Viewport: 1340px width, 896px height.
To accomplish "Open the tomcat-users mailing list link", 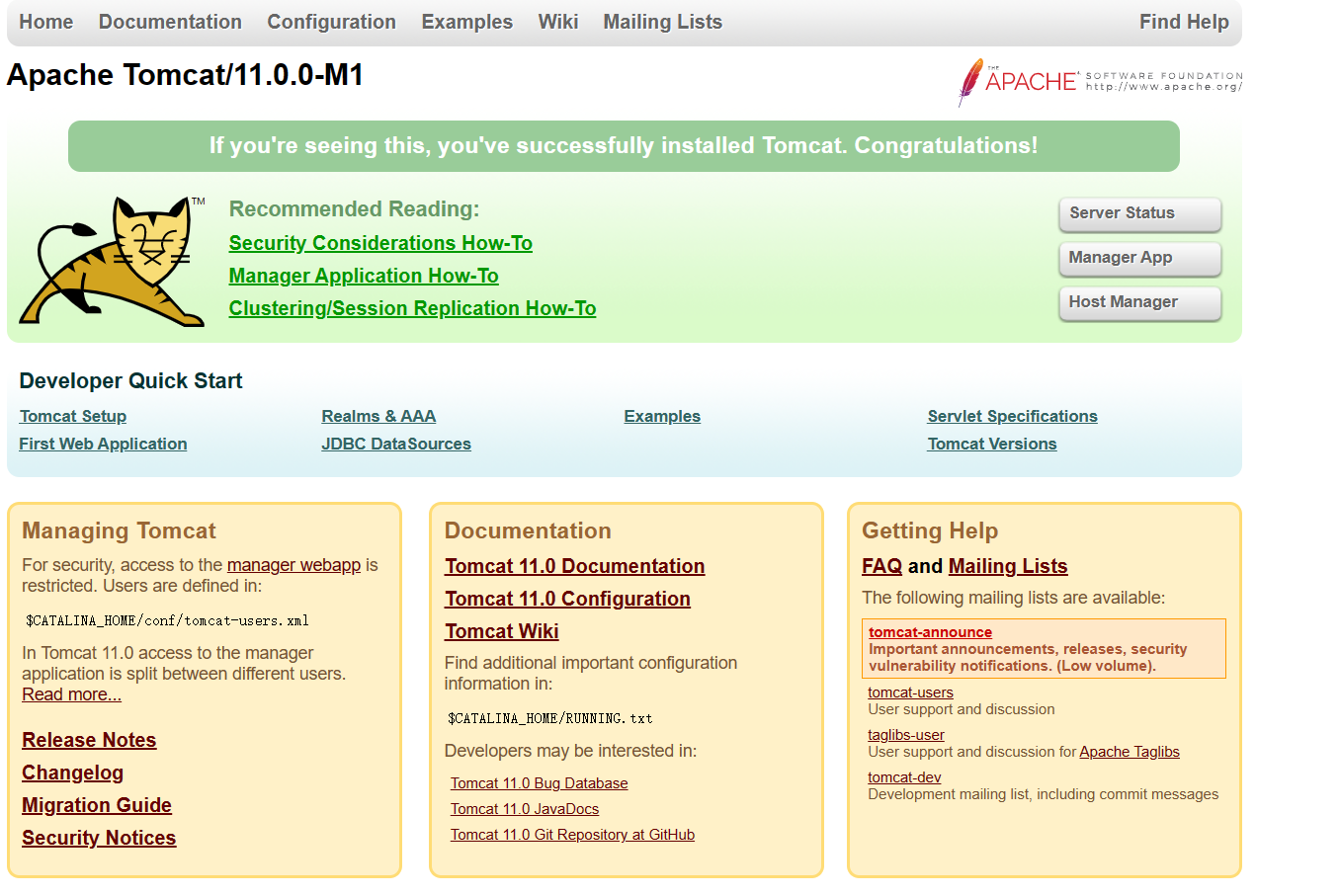I will tap(910, 692).
